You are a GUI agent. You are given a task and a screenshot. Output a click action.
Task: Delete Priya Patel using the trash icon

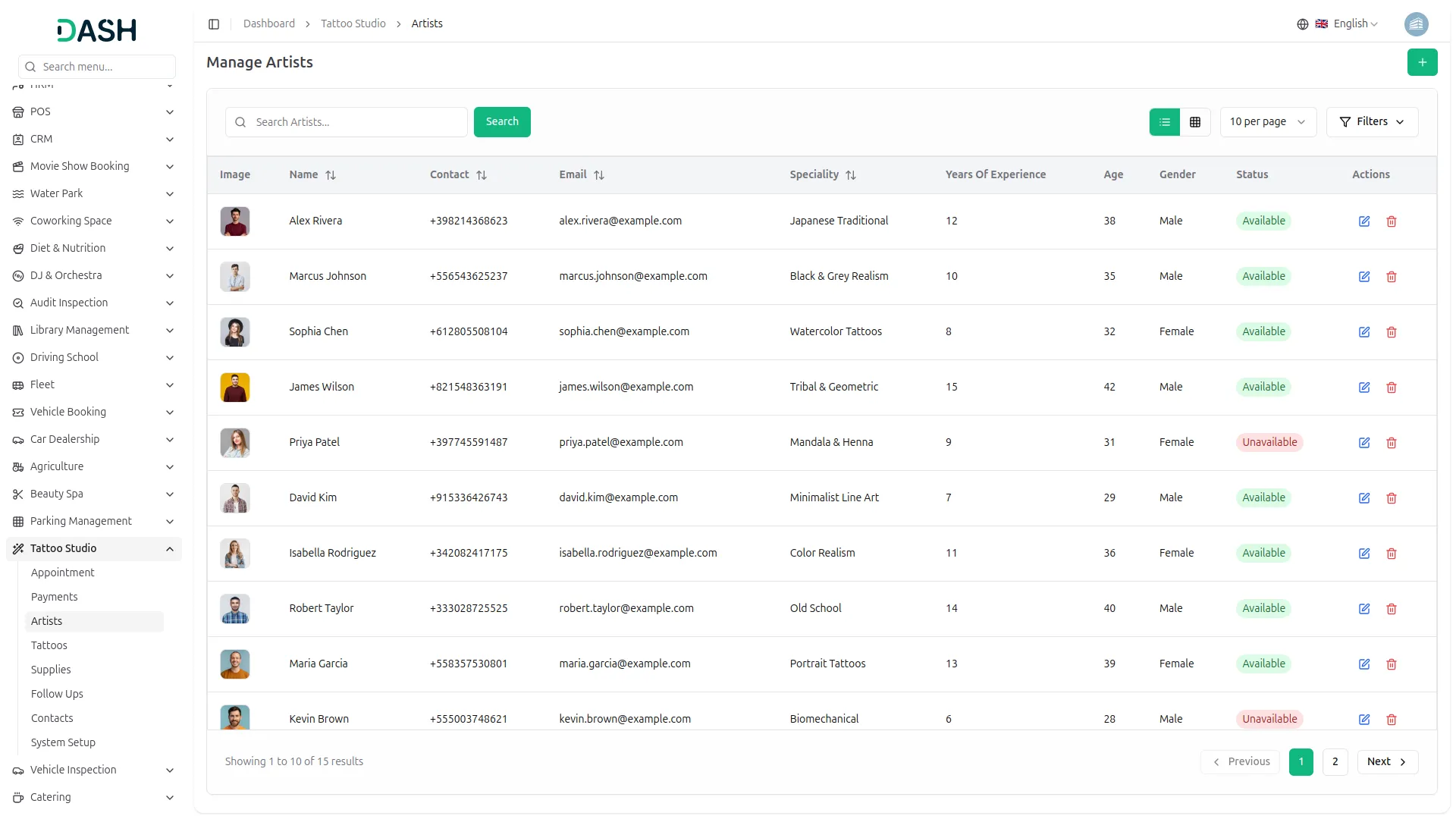pos(1391,443)
